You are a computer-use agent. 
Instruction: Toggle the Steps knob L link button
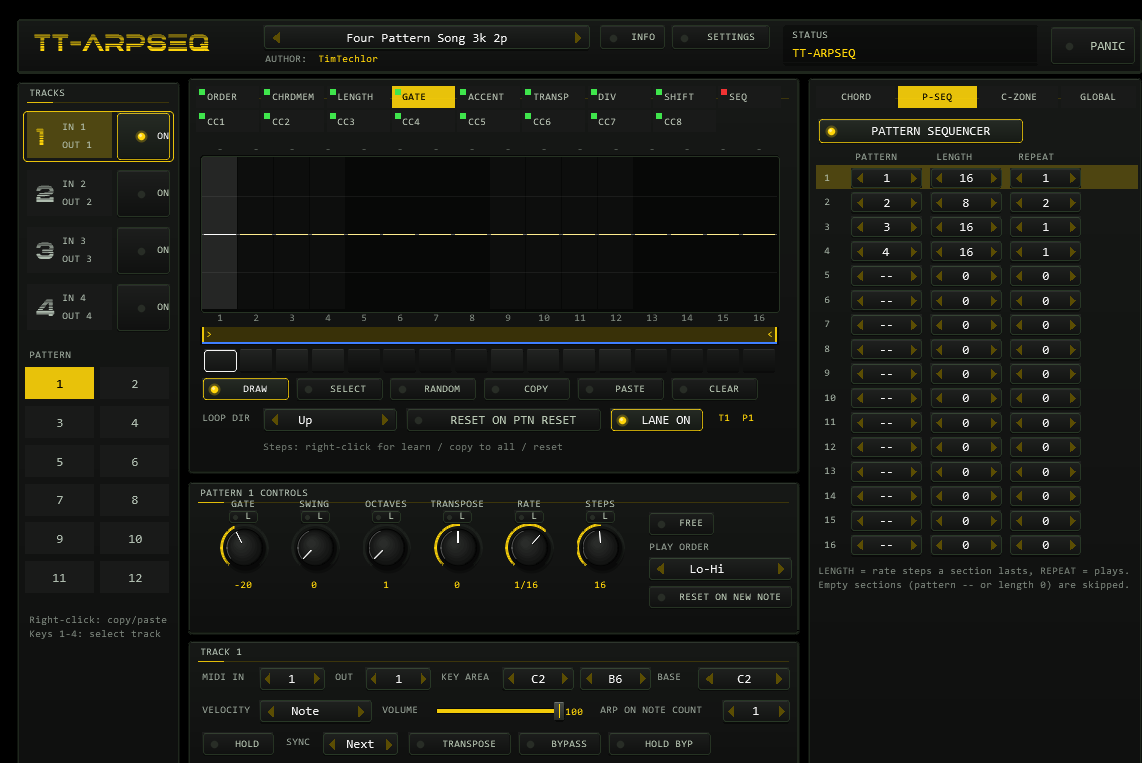[x=599, y=516]
